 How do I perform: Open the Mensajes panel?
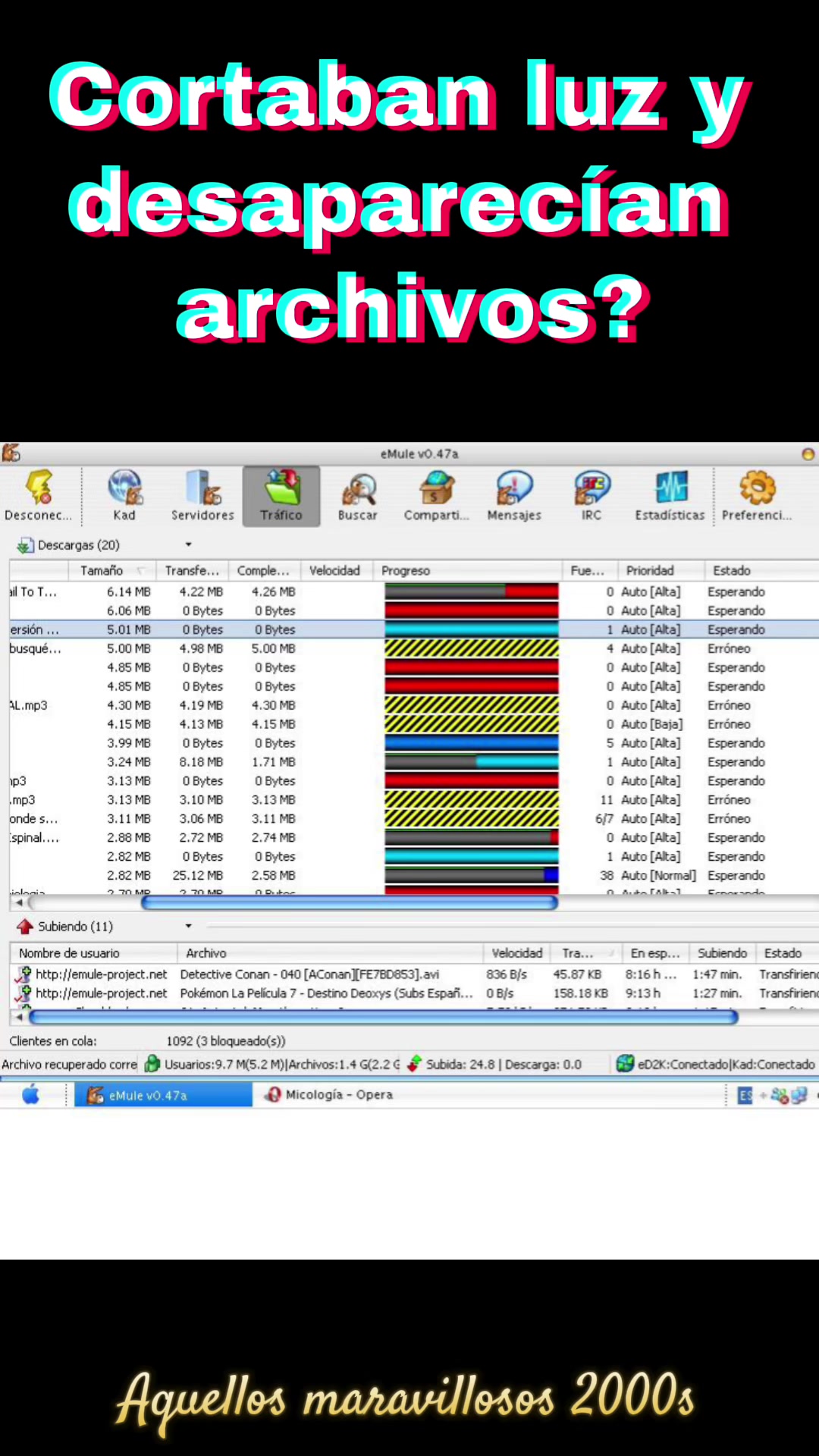(514, 495)
